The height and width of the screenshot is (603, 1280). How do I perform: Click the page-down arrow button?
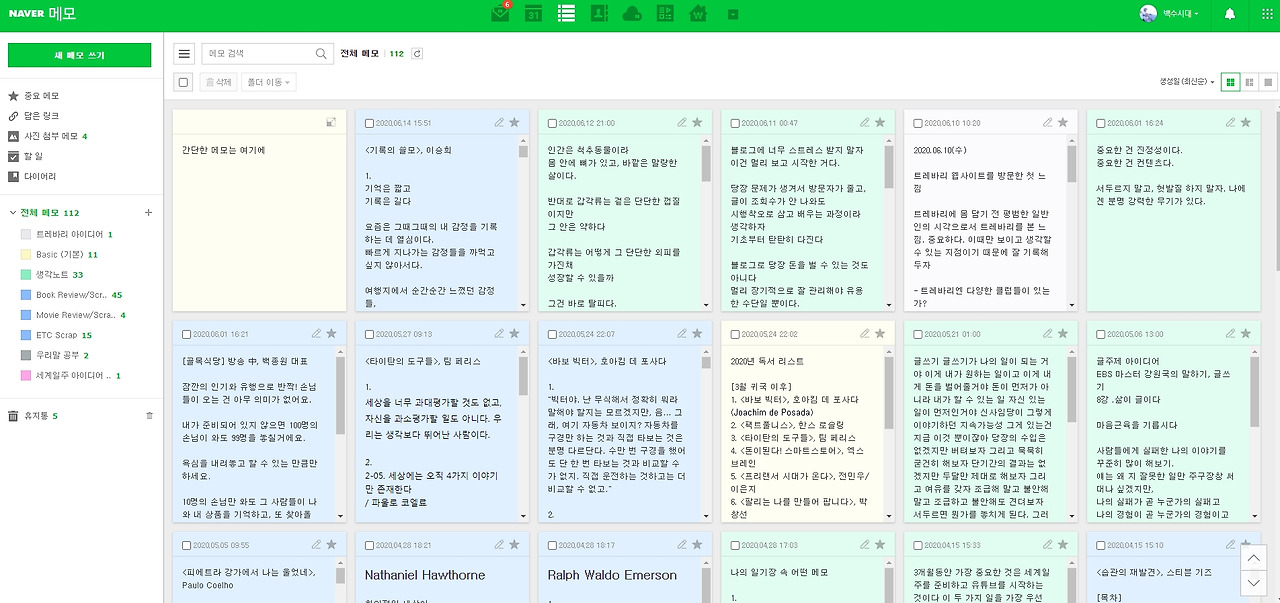coord(1253,583)
